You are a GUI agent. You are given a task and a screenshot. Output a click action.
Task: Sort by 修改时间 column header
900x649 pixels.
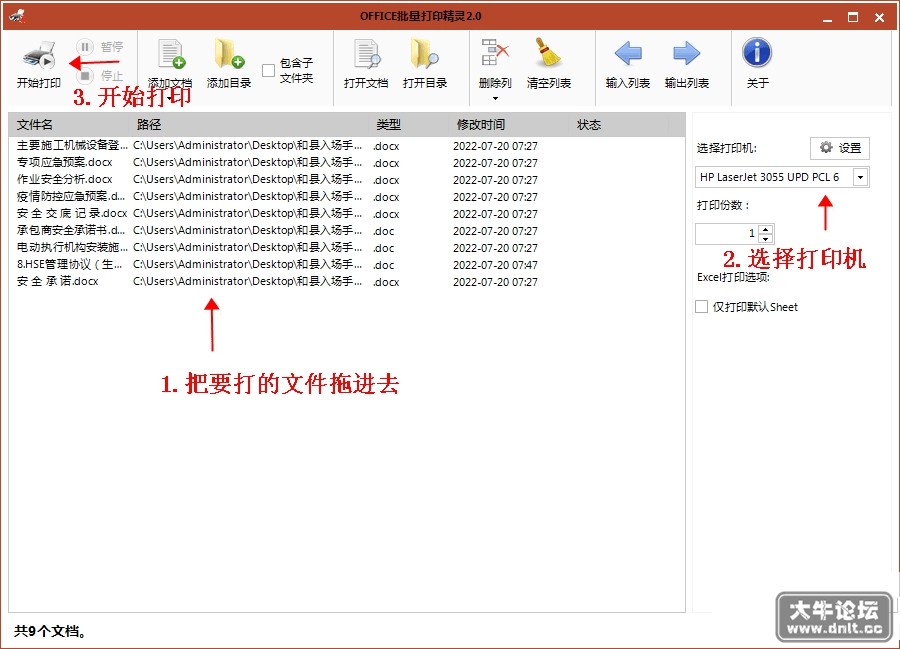(x=509, y=125)
